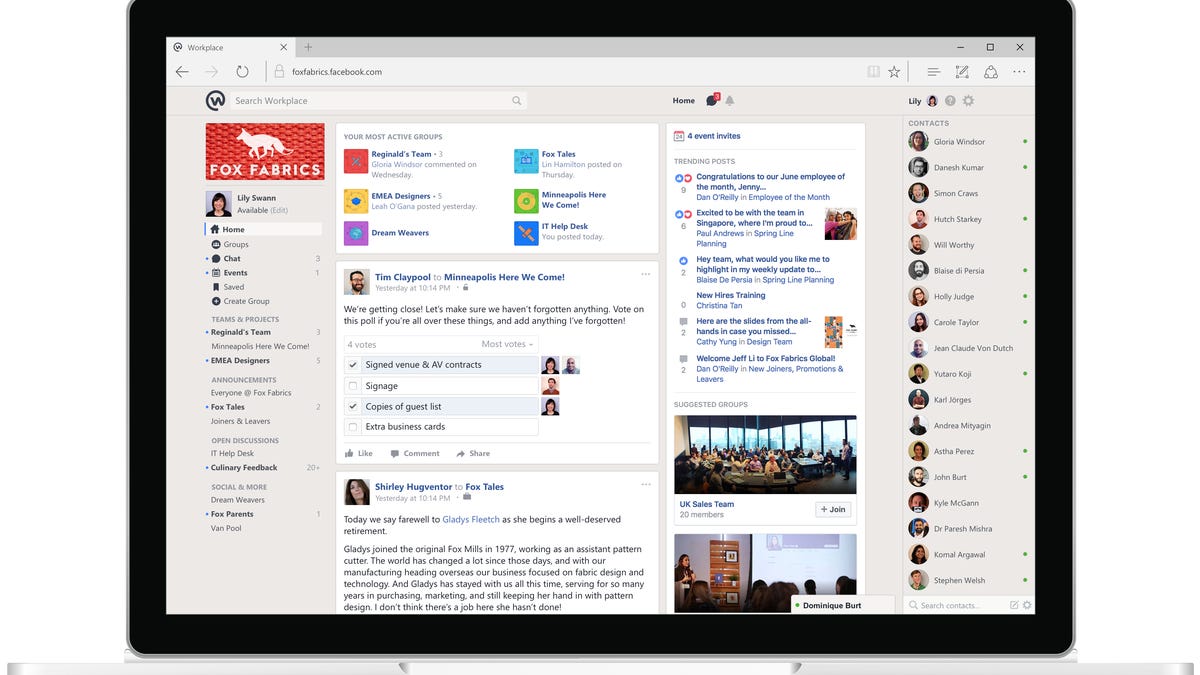Viewport: 1200px width, 675px height.
Task: Select Groups in the left sidebar
Action: click(235, 244)
